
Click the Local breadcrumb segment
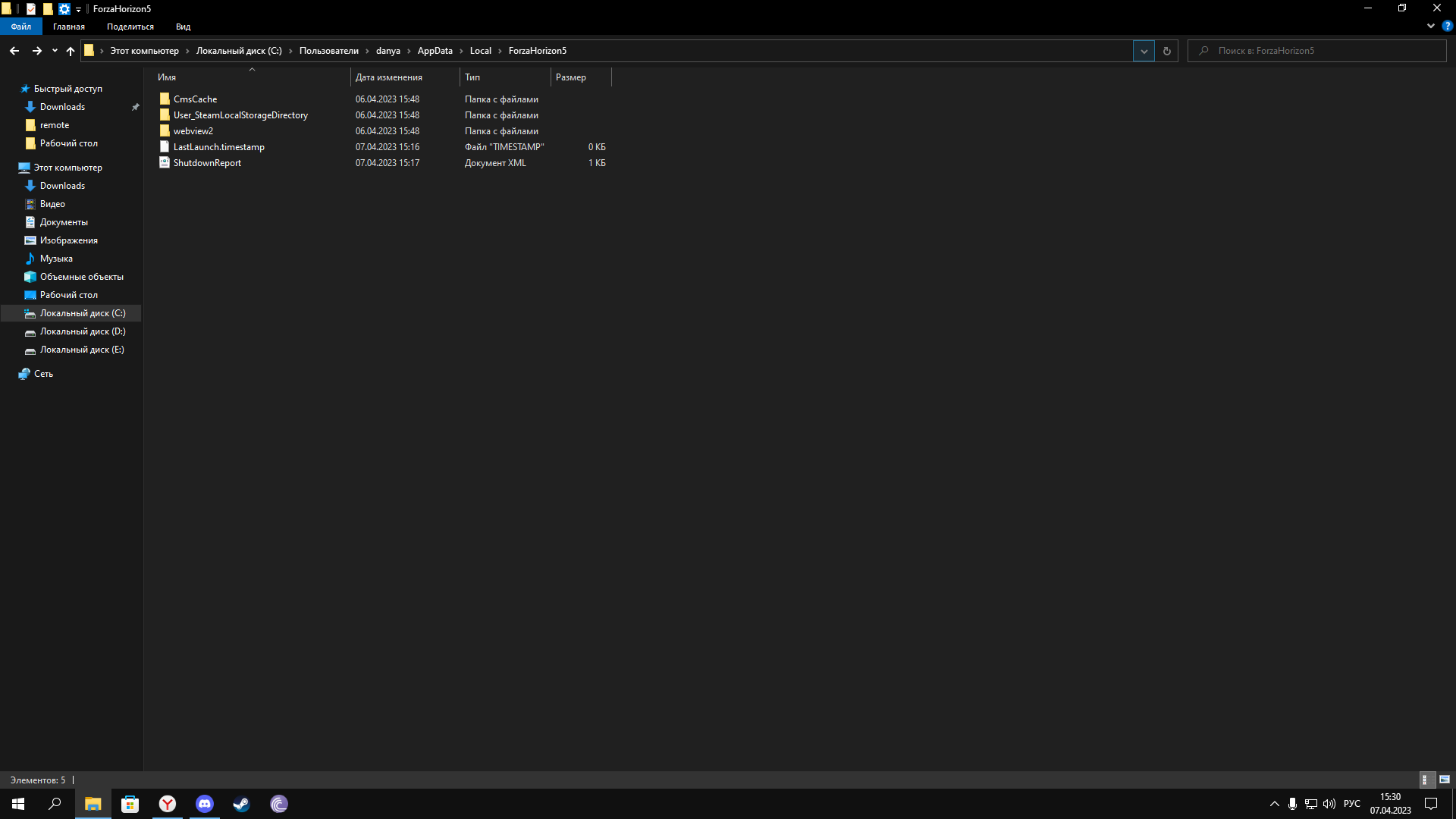click(481, 51)
